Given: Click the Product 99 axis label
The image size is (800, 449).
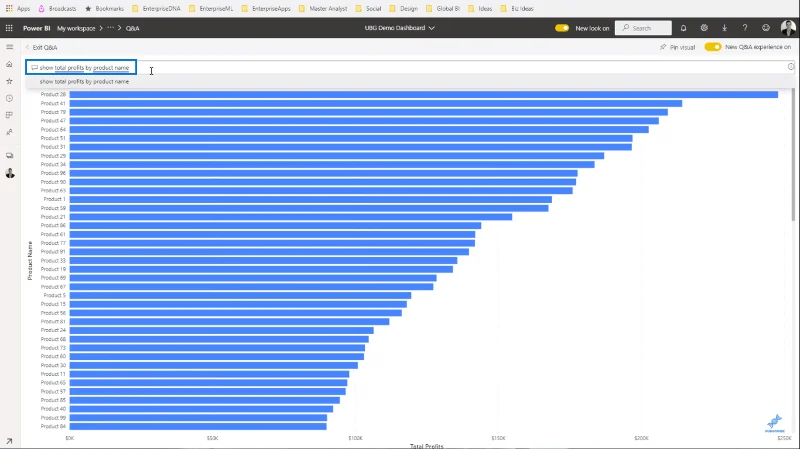Looking at the screenshot, I should tap(53, 418).
